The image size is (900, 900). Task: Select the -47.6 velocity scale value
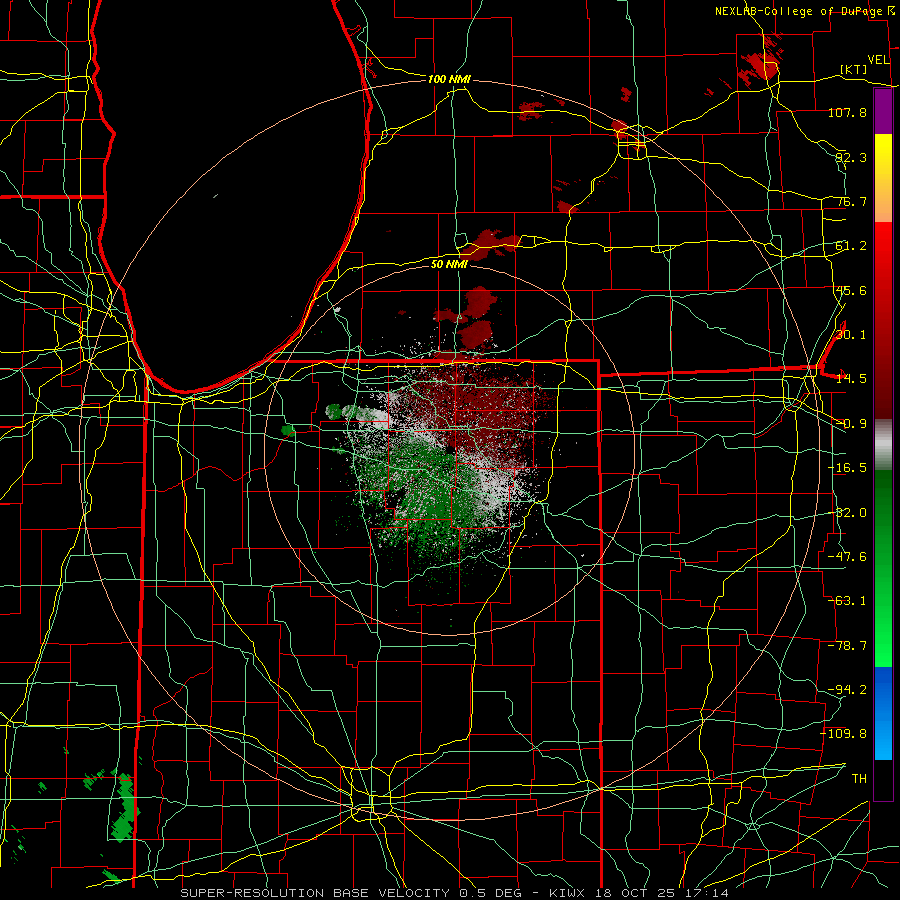847,557
